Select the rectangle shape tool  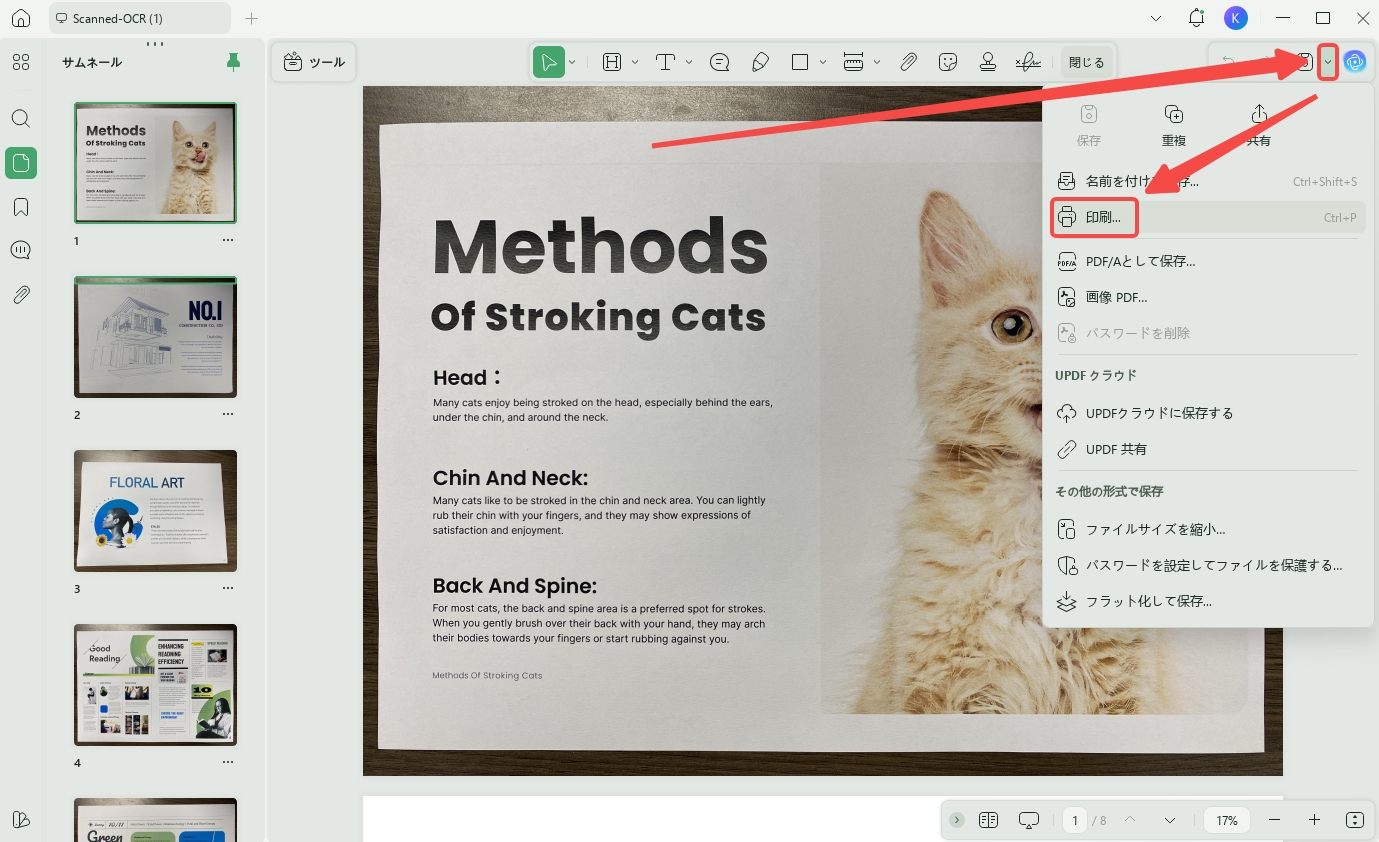(800, 62)
